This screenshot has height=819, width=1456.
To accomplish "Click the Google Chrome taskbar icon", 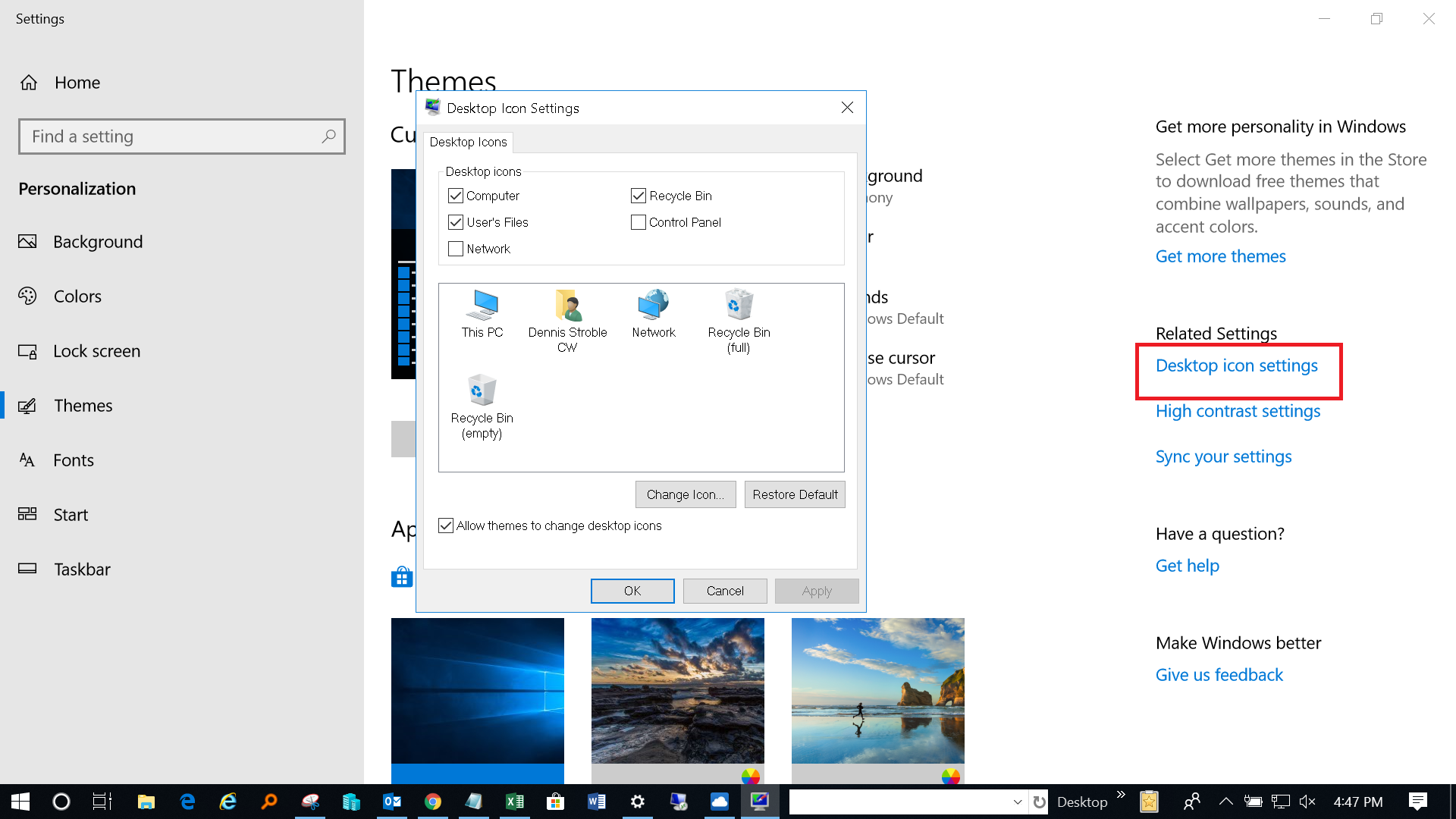I will click(x=432, y=801).
